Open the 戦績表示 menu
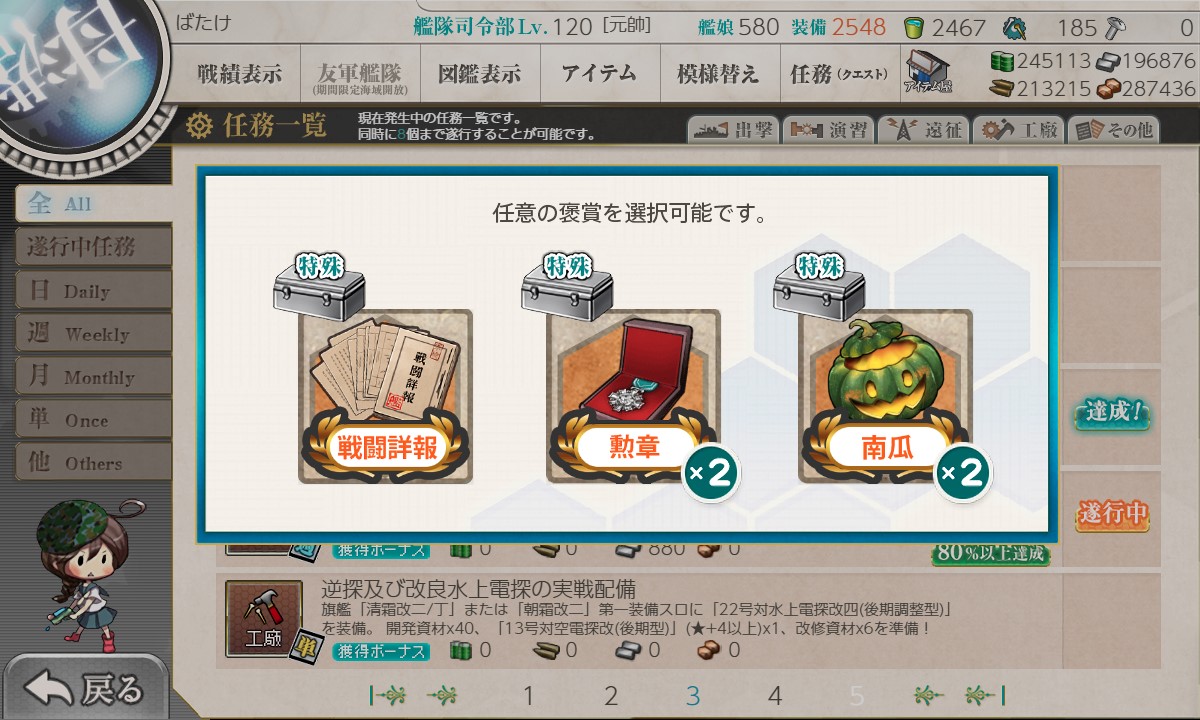Viewport: 1200px width, 720px height. [x=240, y=74]
